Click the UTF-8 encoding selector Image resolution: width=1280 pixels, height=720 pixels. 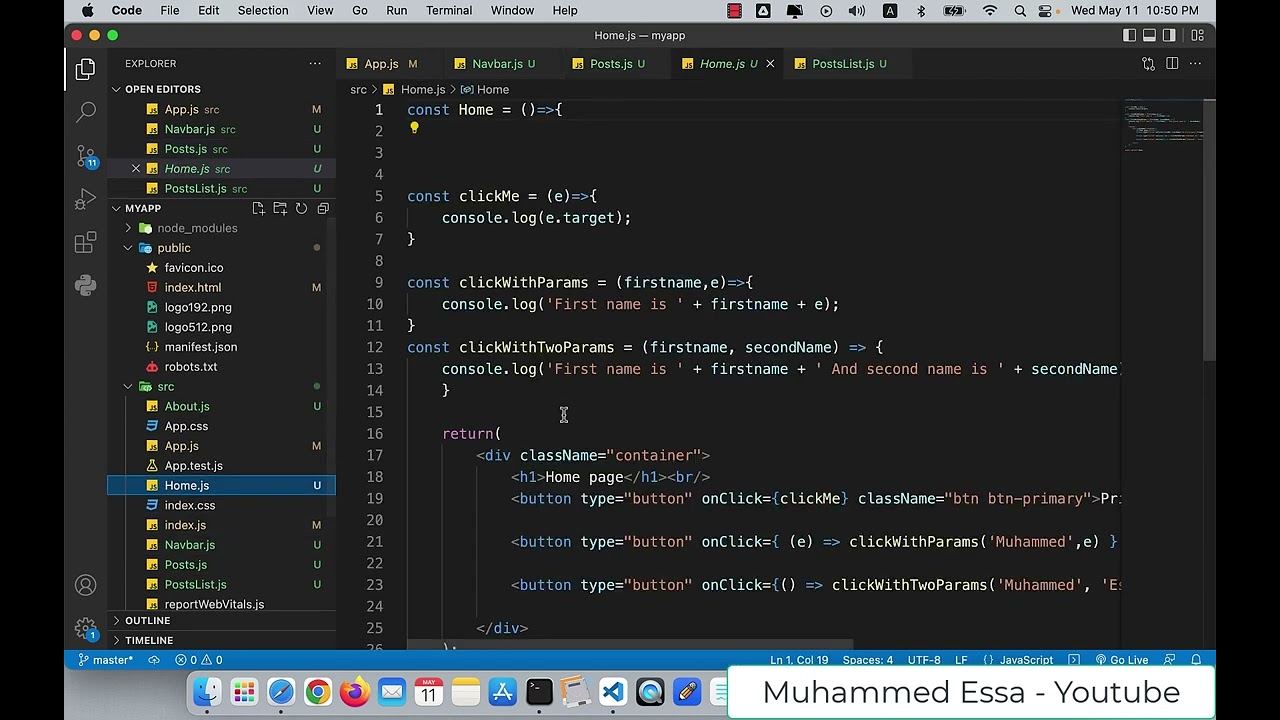click(924, 660)
